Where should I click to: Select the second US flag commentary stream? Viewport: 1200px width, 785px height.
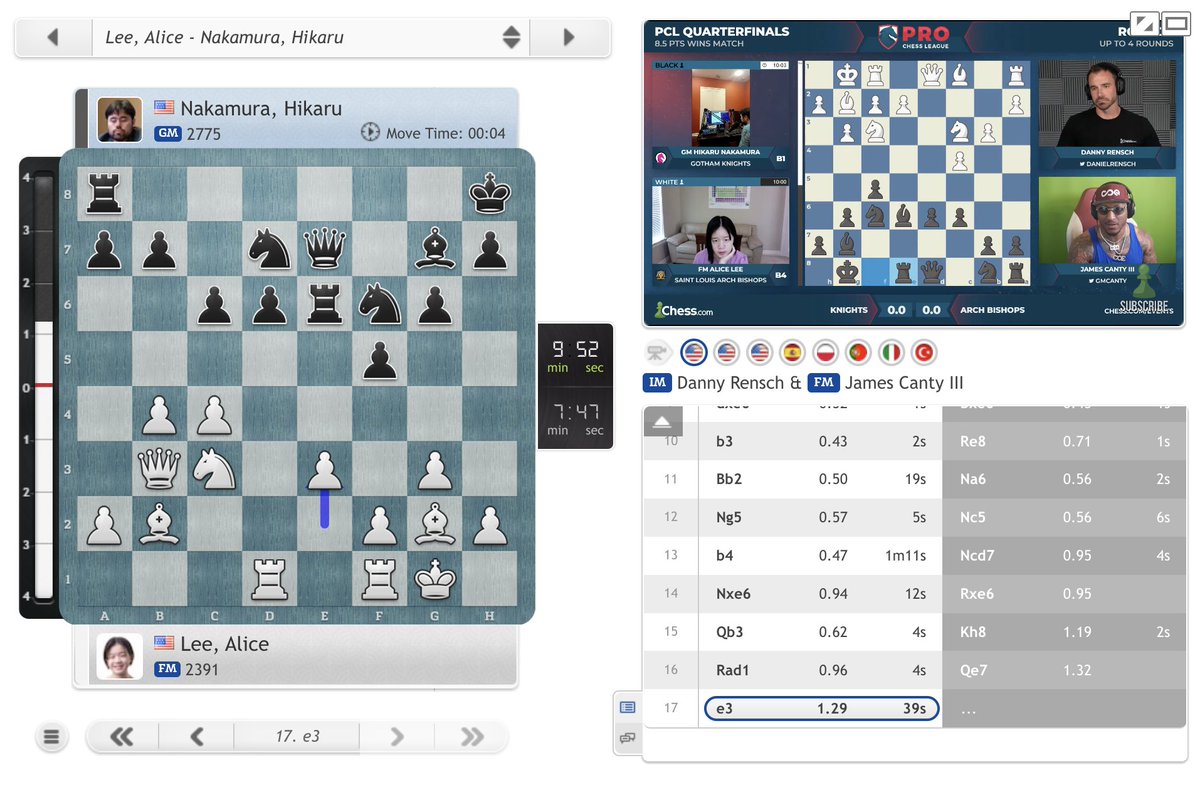pyautogui.click(x=727, y=353)
